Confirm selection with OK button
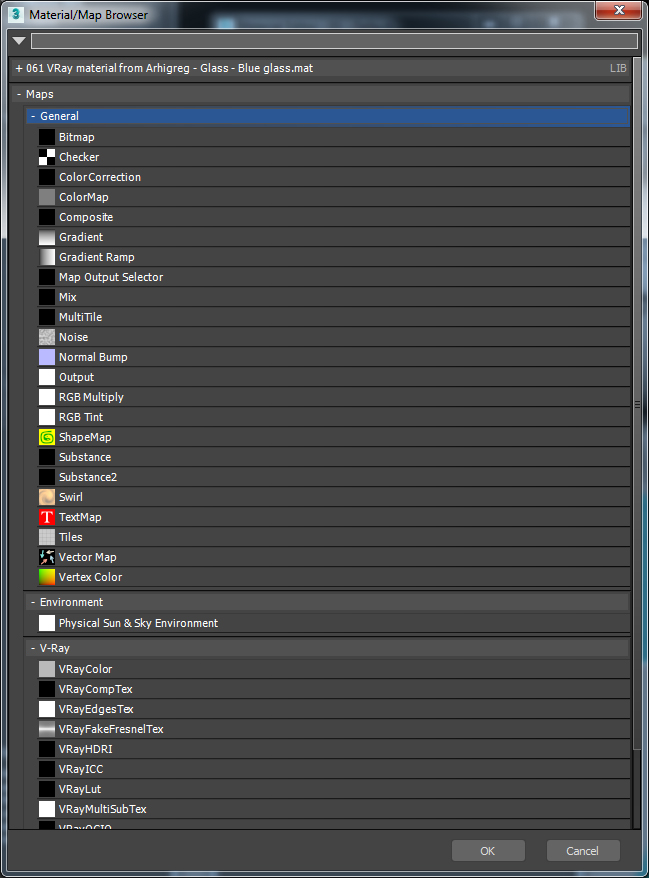Screen dimensions: 649x878 [488, 851]
